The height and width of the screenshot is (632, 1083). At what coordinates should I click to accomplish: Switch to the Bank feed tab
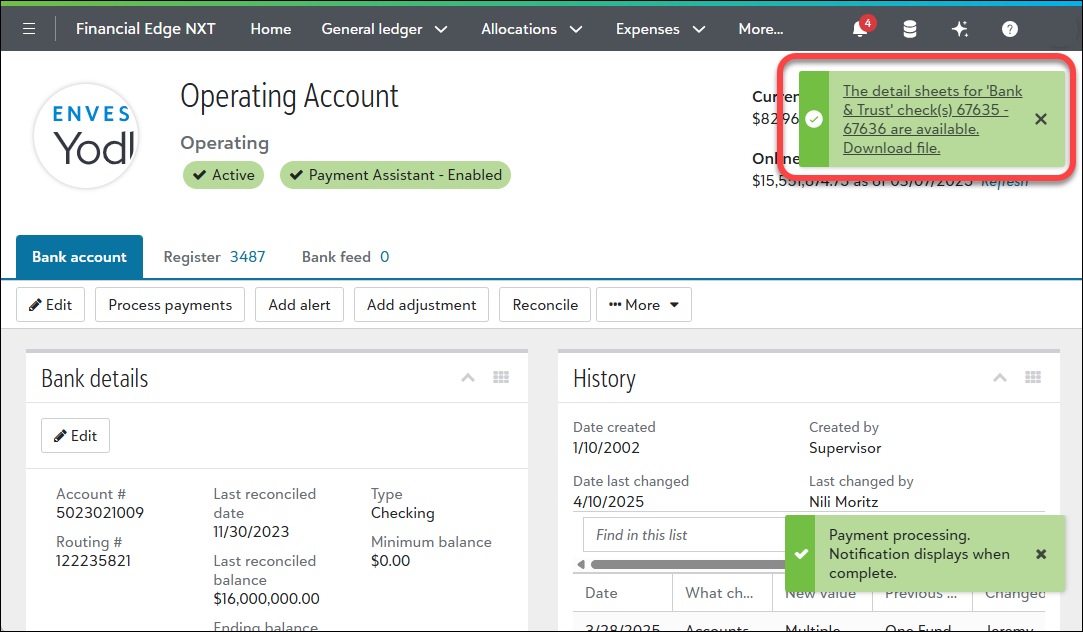pos(345,257)
